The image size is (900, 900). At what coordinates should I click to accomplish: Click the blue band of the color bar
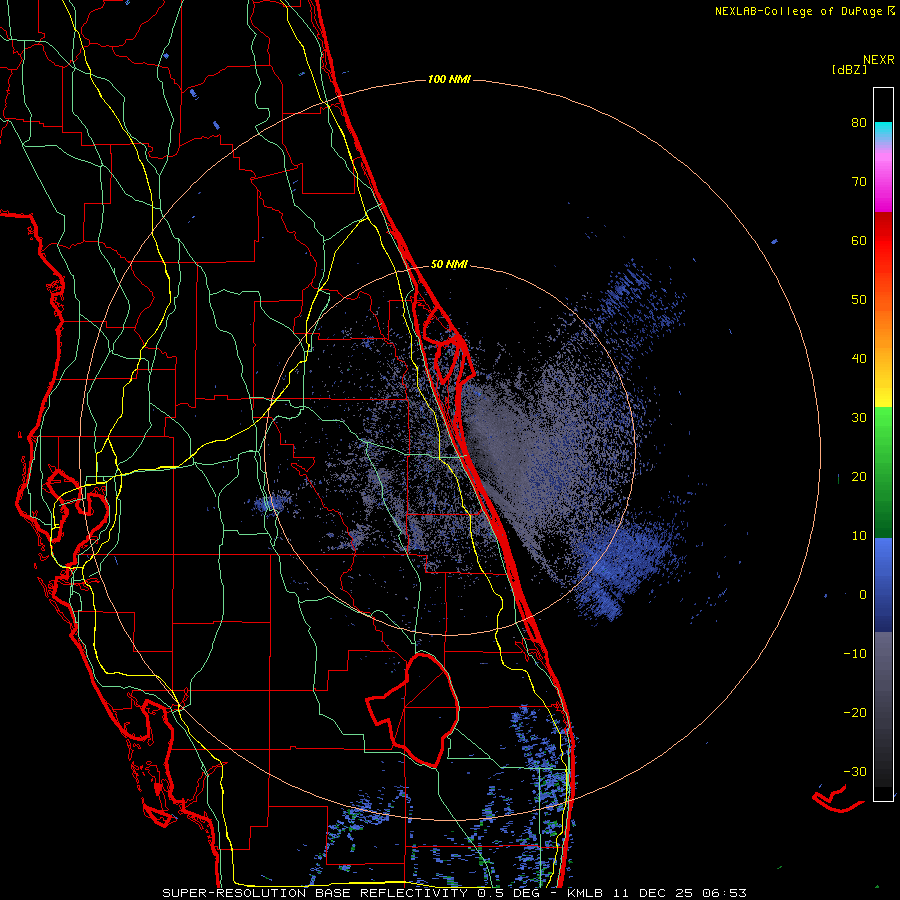[883, 584]
